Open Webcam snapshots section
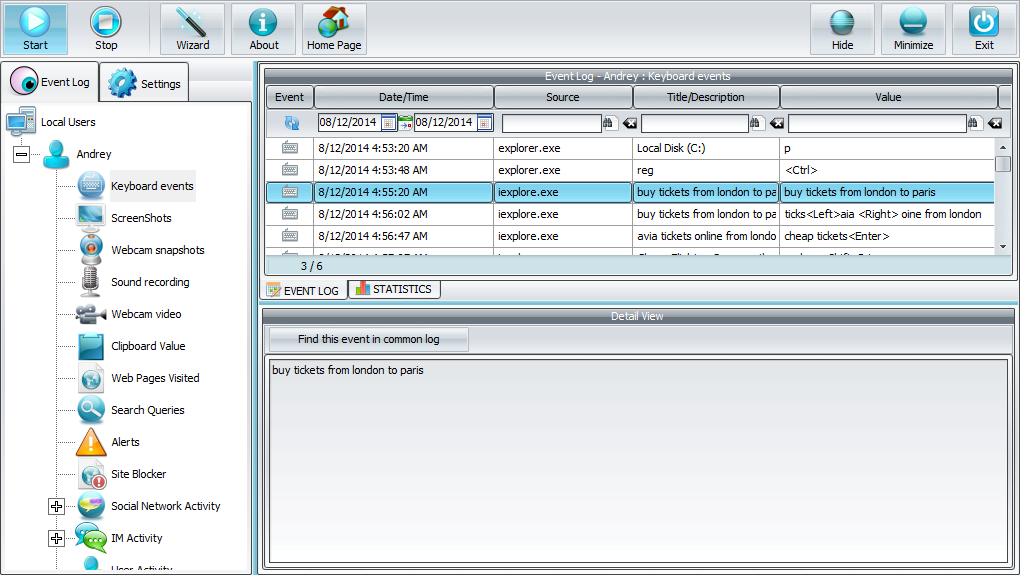Viewport: 1020px width, 575px height. click(x=157, y=250)
